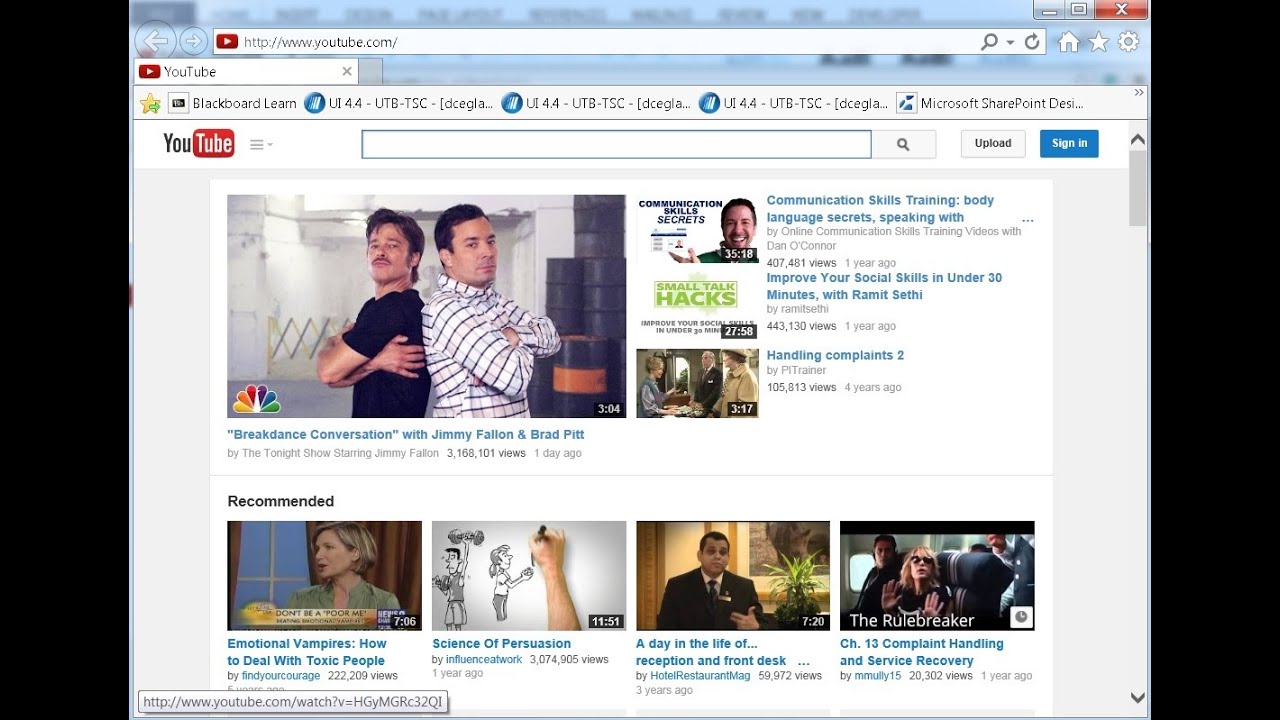1280x720 pixels.
Task: Open the YouTube guide menu dropdown
Action: coord(261,144)
